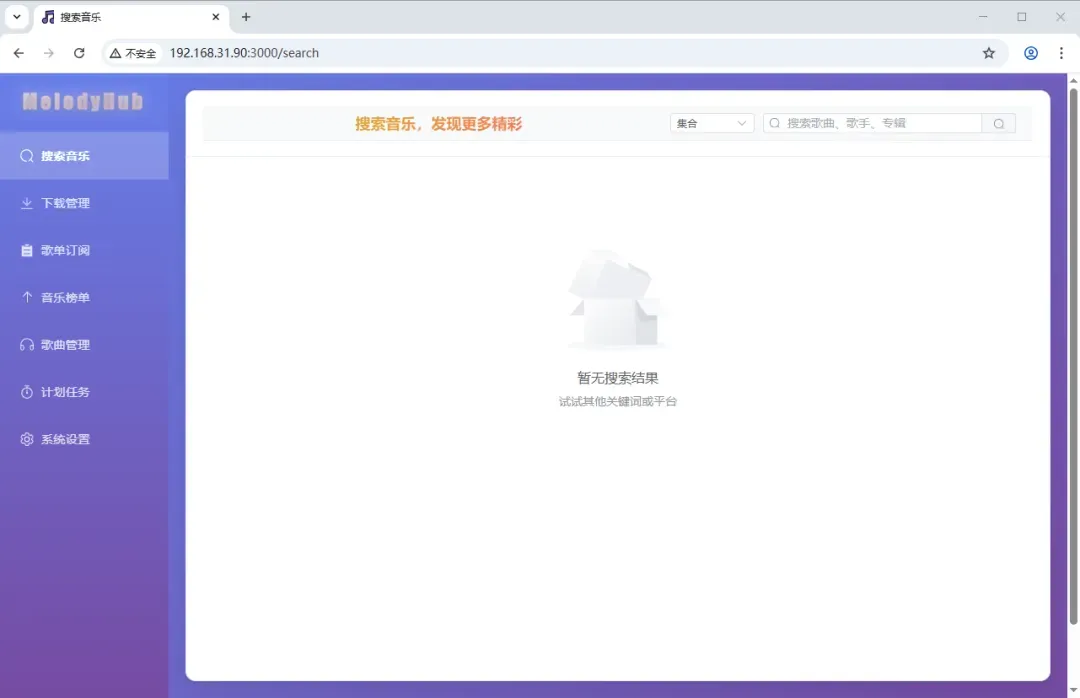The height and width of the screenshot is (698, 1080).
Task: Go to the 音乐榜单 page
Action: click(x=65, y=297)
